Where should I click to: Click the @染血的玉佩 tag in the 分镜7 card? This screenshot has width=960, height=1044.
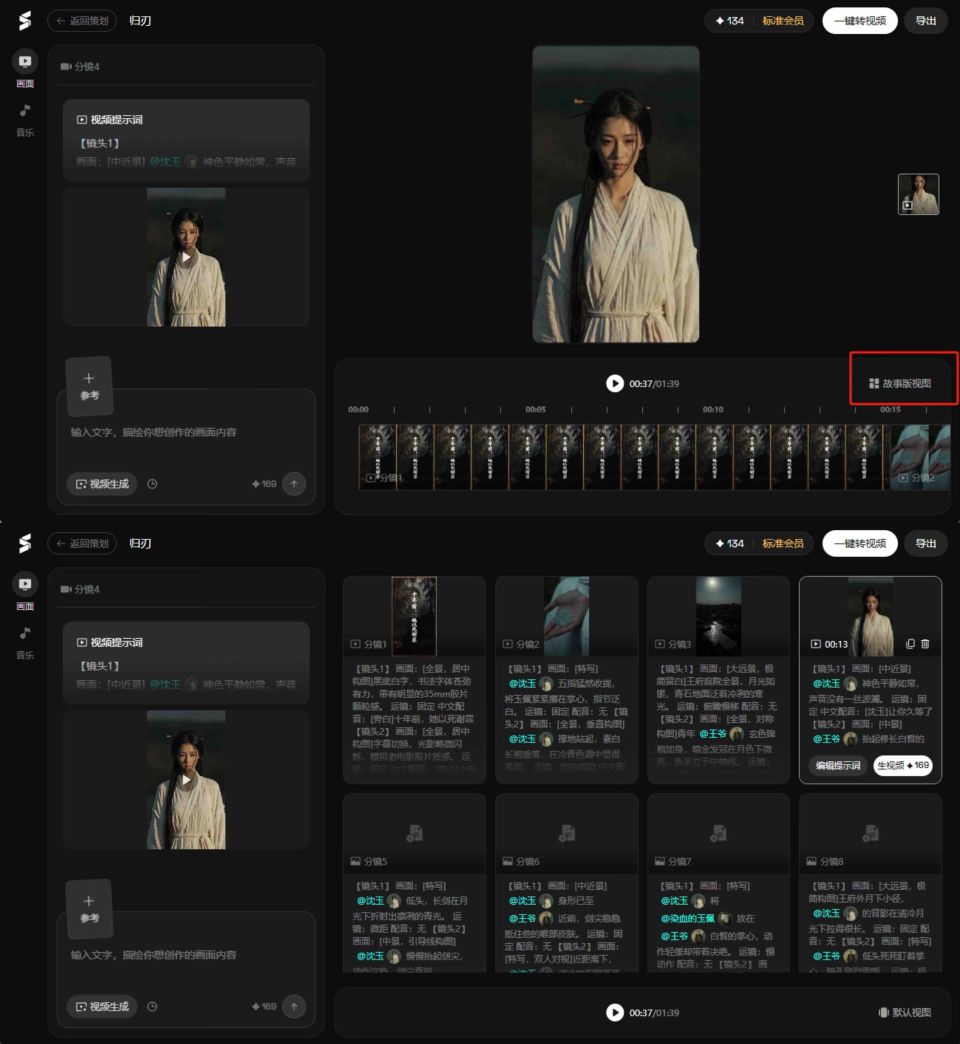coord(688,918)
